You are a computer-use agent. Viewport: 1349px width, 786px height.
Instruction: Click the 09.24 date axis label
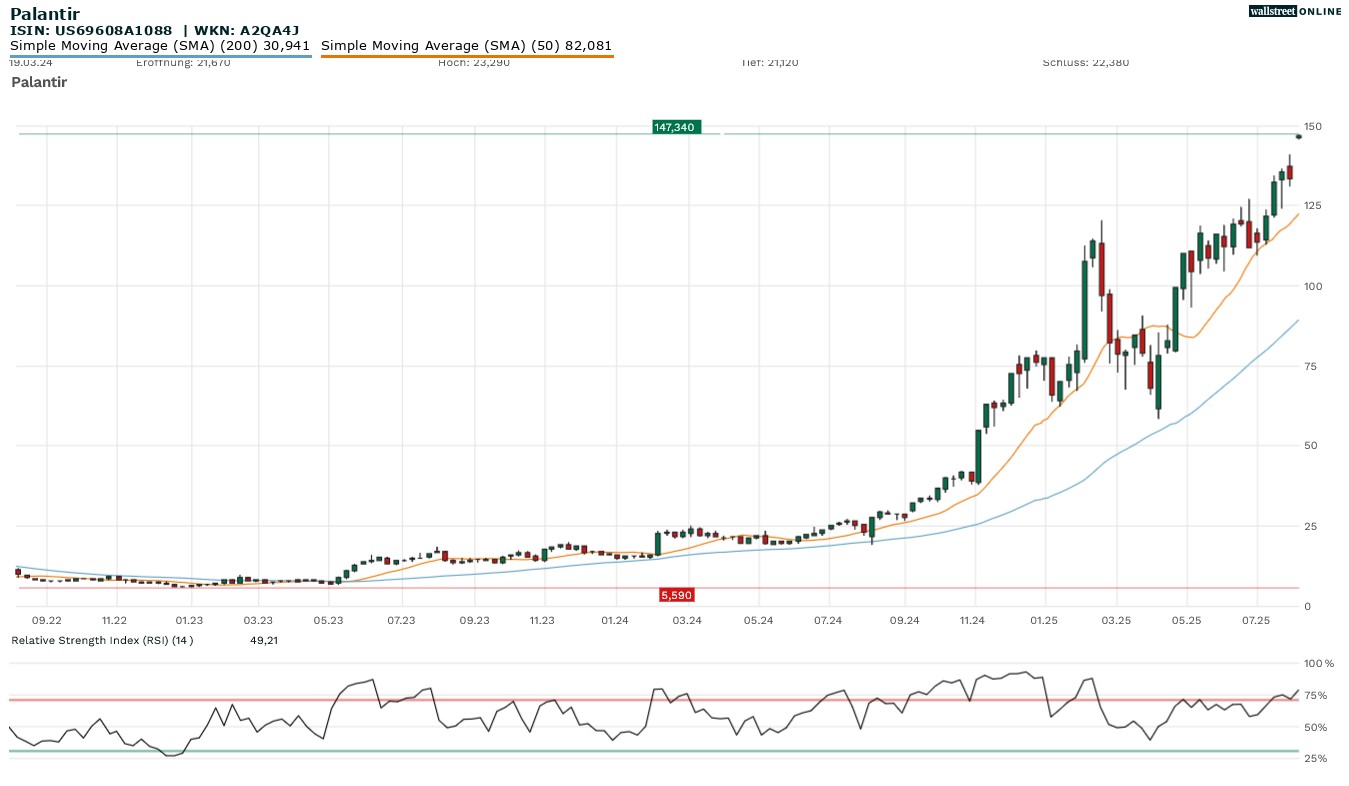pos(904,621)
